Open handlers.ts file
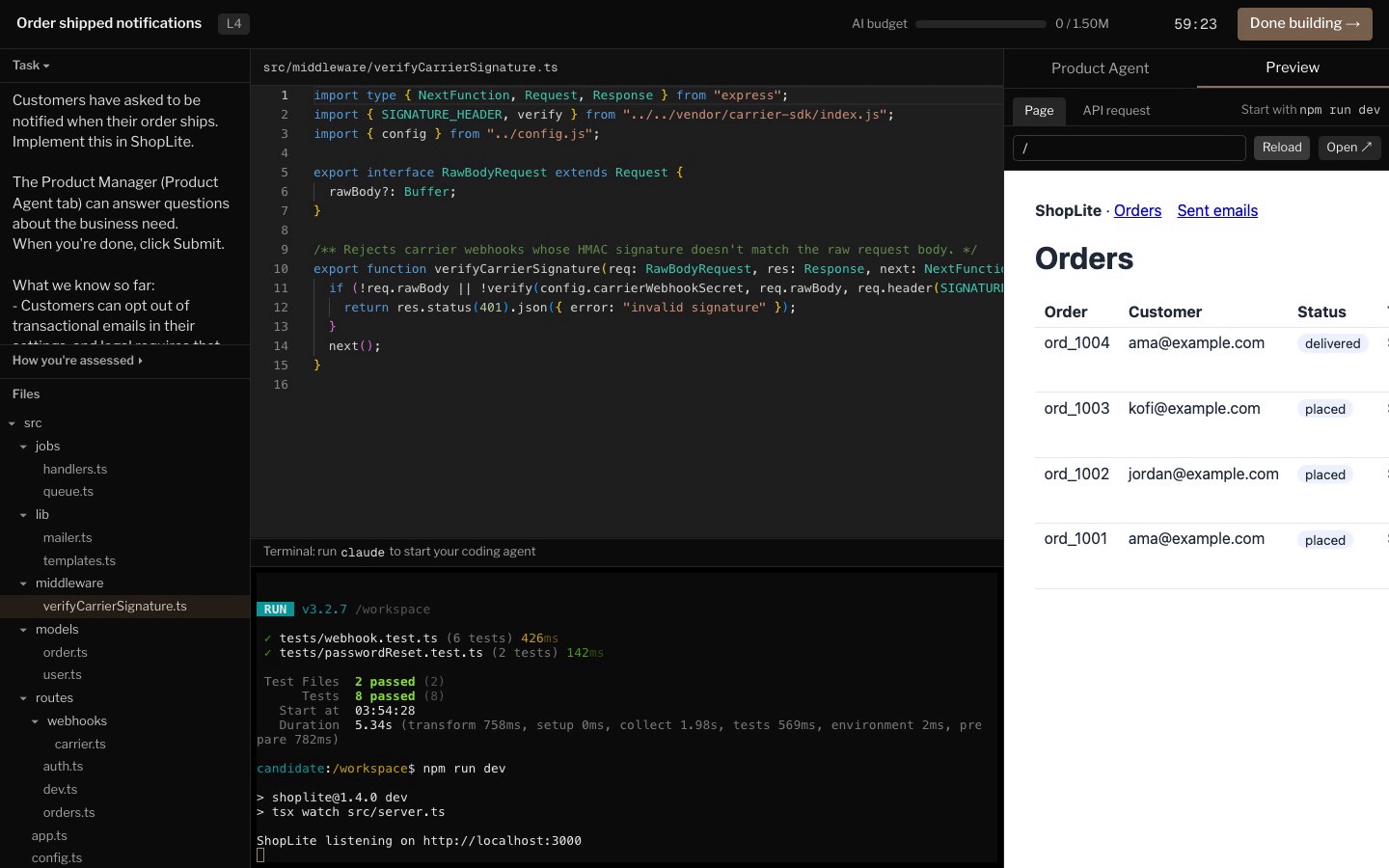This screenshot has width=1389, height=868. [75, 470]
